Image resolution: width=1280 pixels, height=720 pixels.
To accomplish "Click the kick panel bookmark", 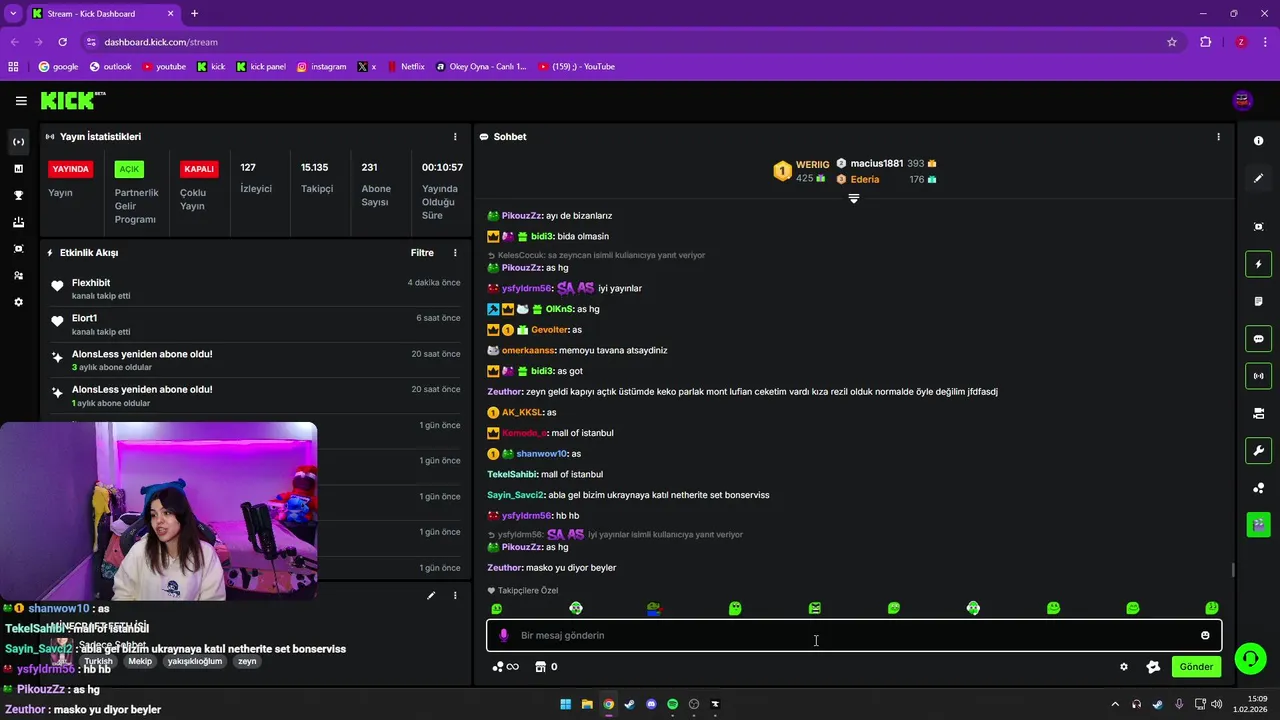I will tap(261, 67).
